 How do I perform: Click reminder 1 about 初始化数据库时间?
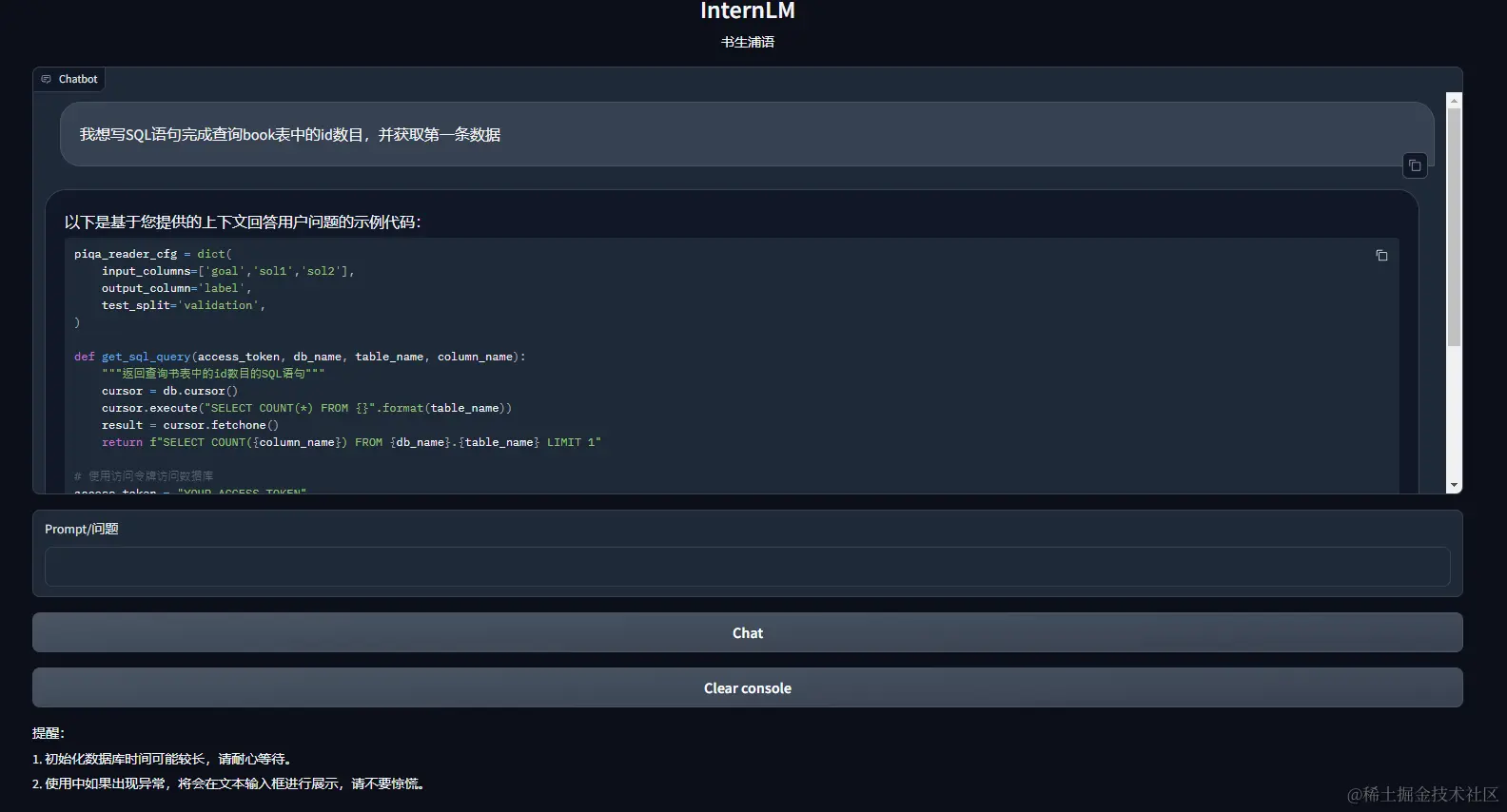(x=163, y=759)
